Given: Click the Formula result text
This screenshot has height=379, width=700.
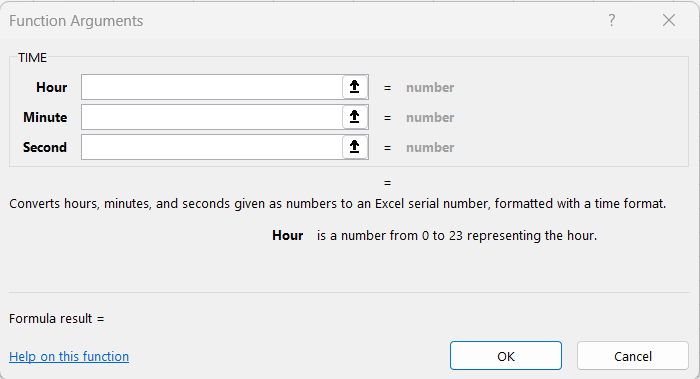Looking at the screenshot, I should pyautogui.click(x=57, y=318).
